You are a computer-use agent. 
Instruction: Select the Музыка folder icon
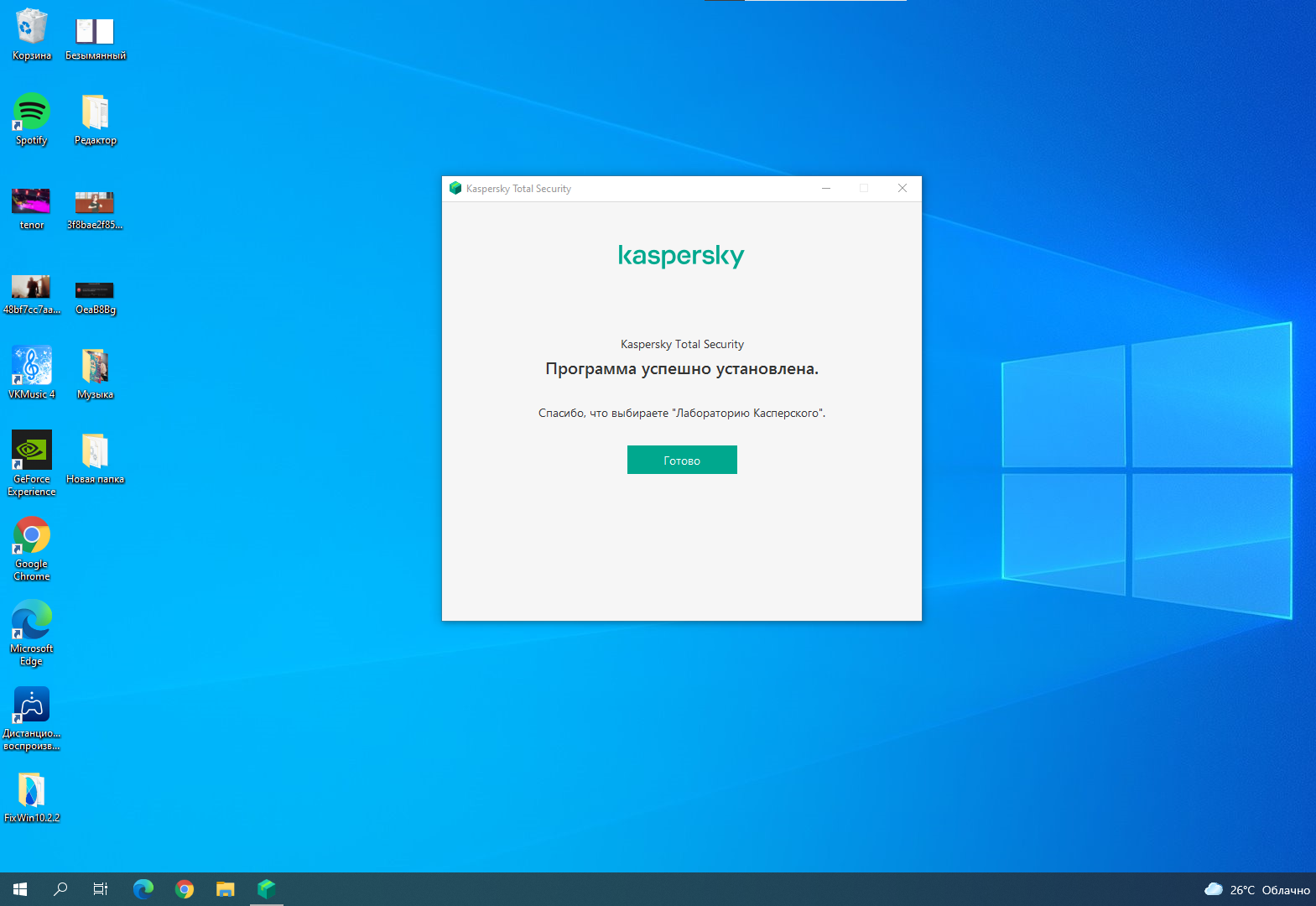coord(96,373)
